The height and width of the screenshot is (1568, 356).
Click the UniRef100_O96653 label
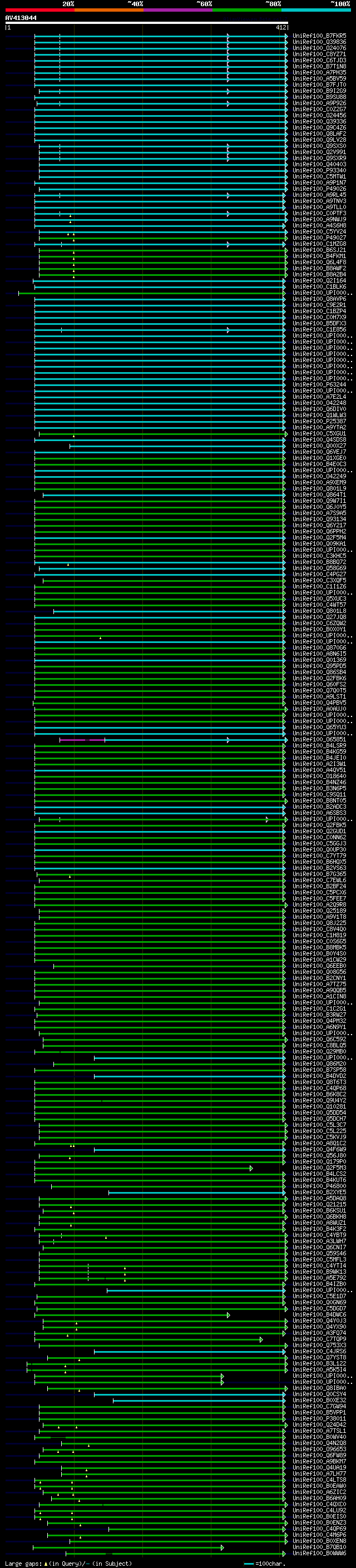pyautogui.click(x=319, y=1450)
